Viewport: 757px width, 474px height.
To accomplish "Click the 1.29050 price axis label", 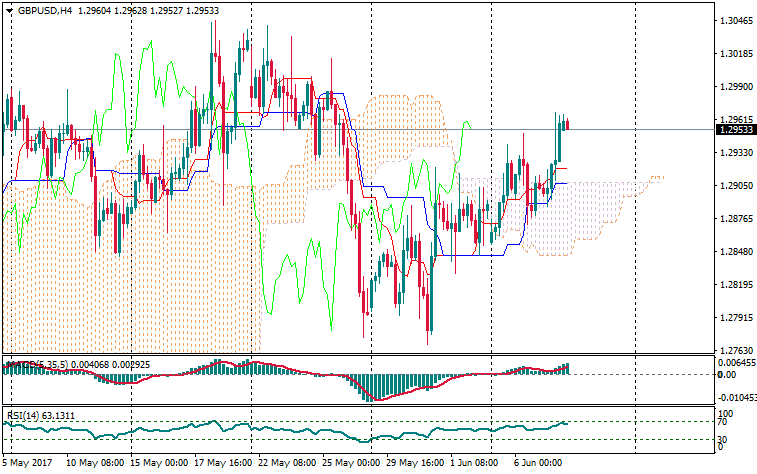I will click(x=735, y=186).
